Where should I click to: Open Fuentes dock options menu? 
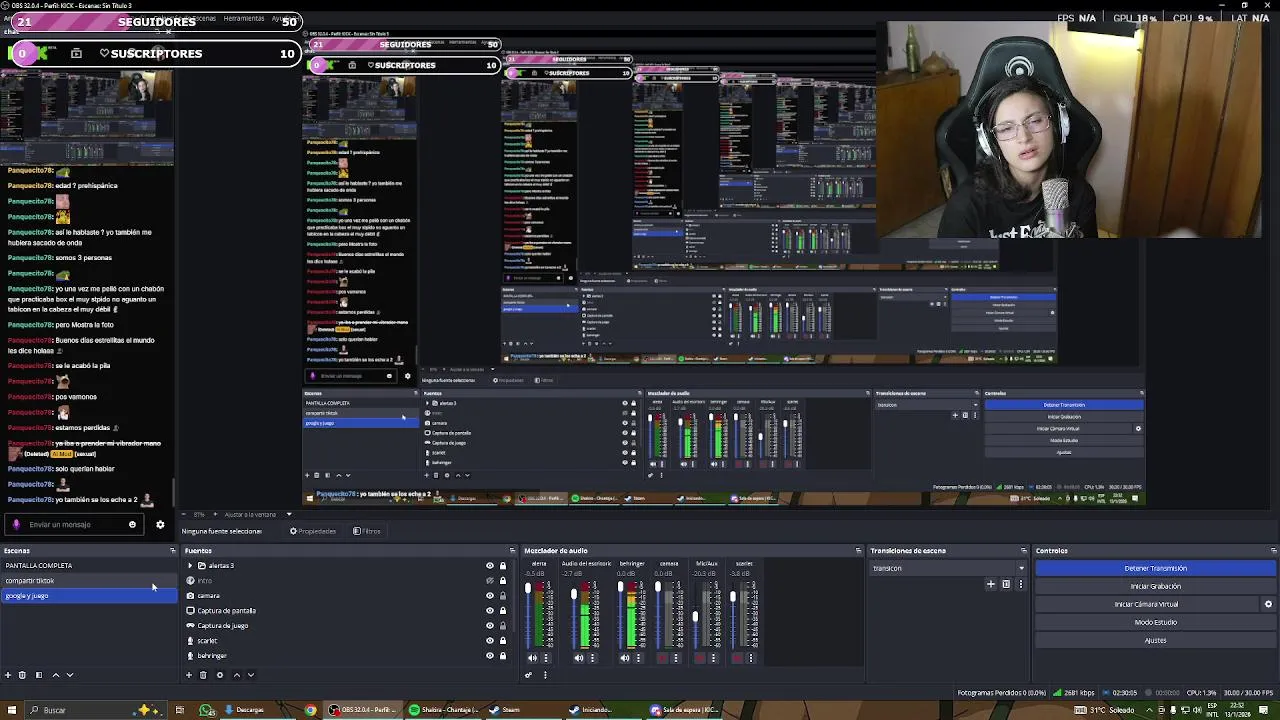512,551
